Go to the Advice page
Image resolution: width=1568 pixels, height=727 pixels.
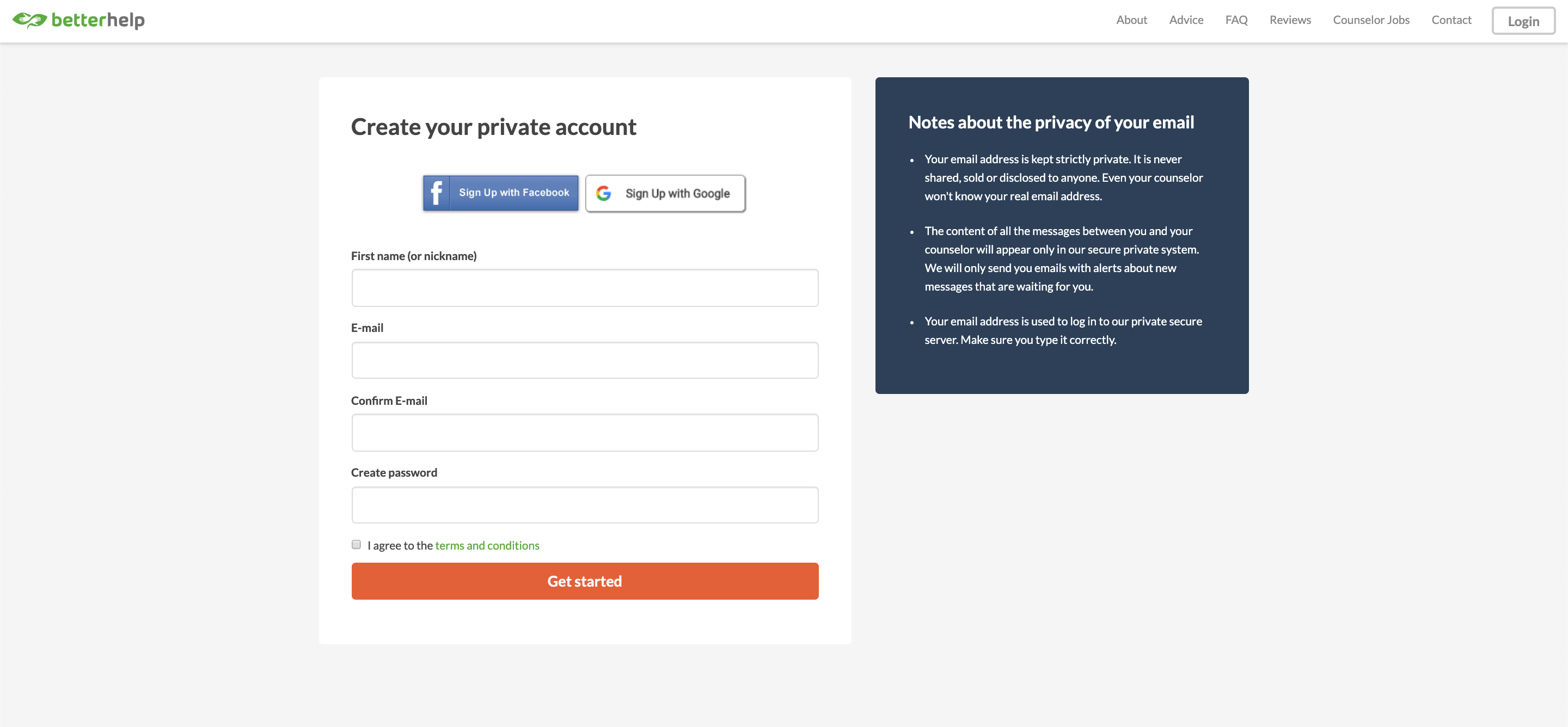coord(1186,20)
